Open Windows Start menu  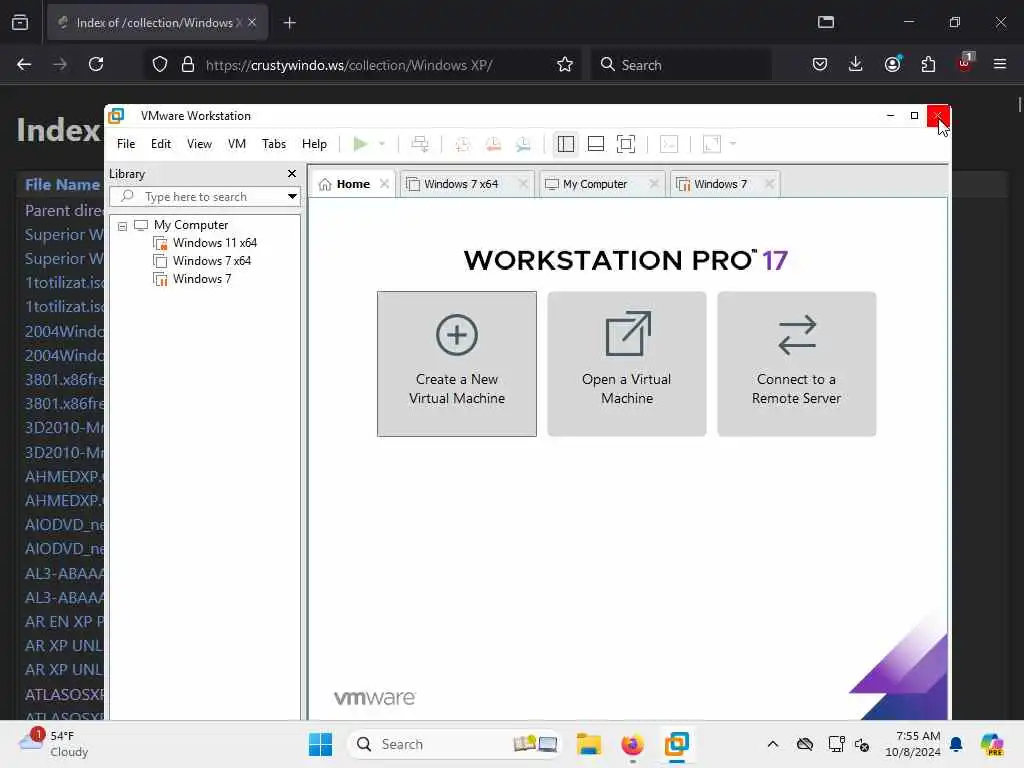click(x=320, y=744)
